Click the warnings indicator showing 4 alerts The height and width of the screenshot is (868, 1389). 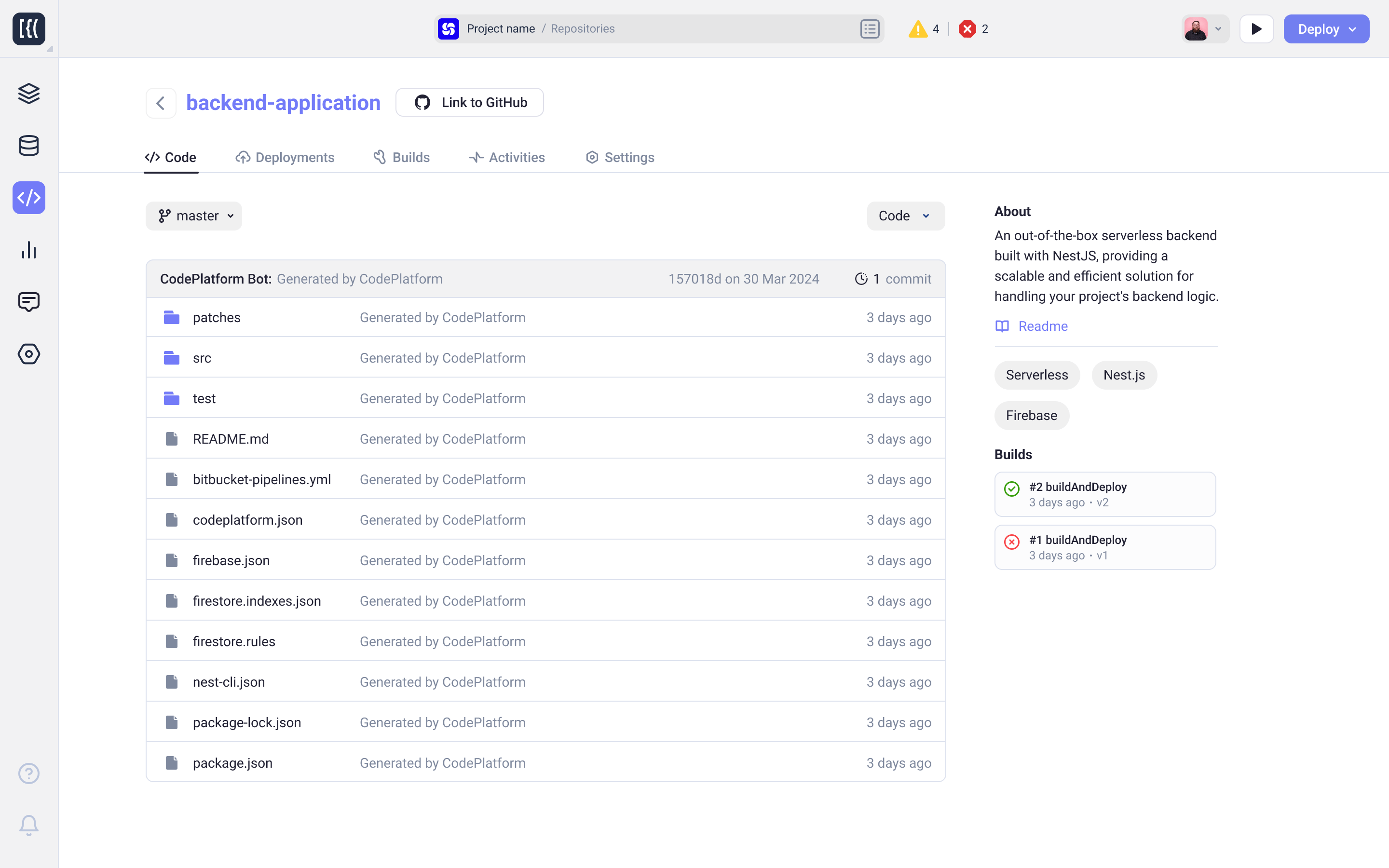925,29
